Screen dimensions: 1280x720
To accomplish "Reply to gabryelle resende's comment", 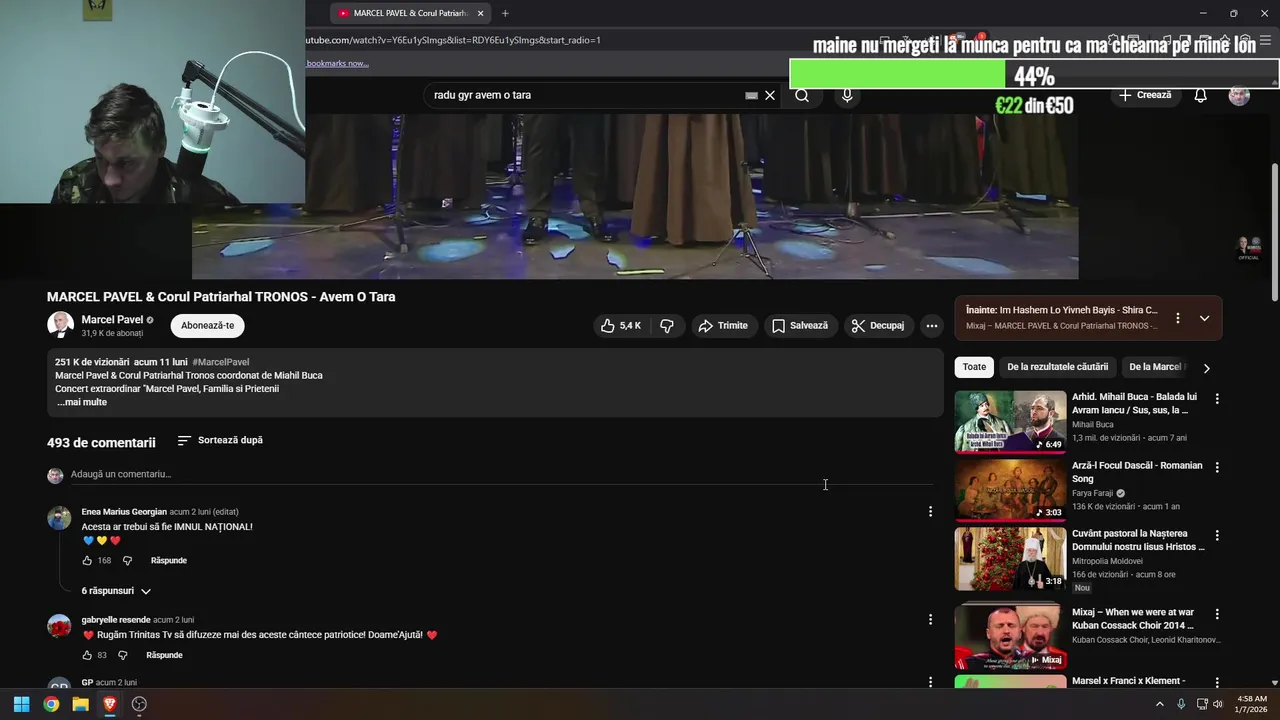I will pyautogui.click(x=164, y=655).
